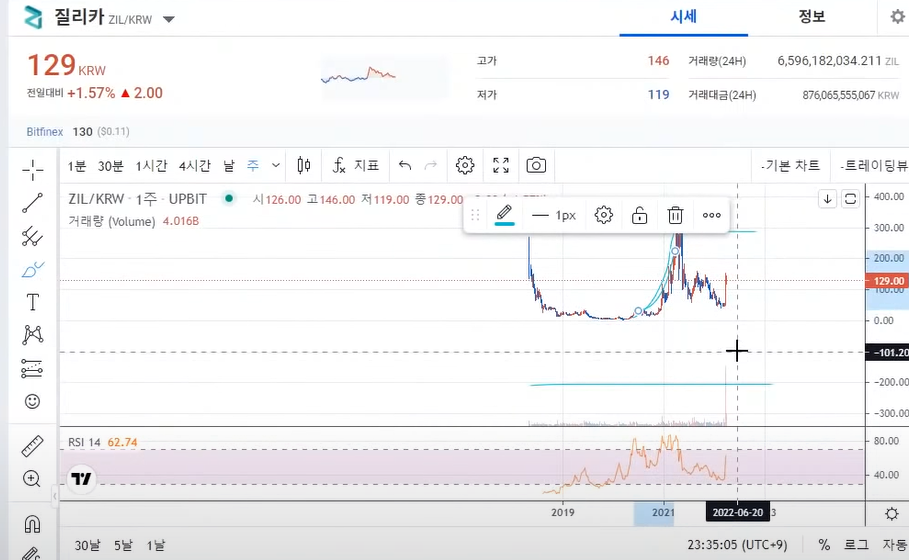The width and height of the screenshot is (909, 560).
Task: Toggle 자동 auto scale
Action: click(x=895, y=545)
